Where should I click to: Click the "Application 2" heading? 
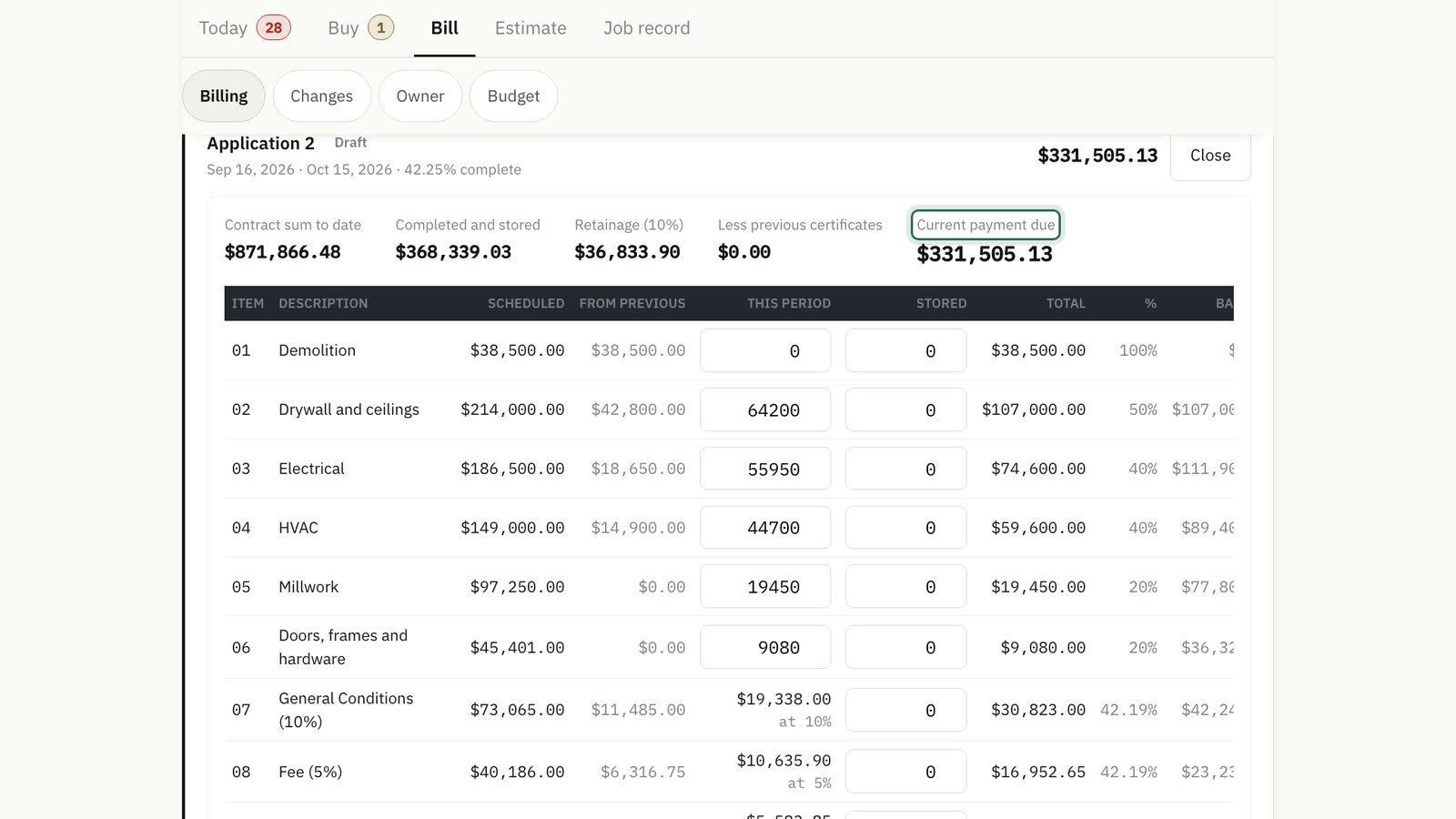(260, 144)
